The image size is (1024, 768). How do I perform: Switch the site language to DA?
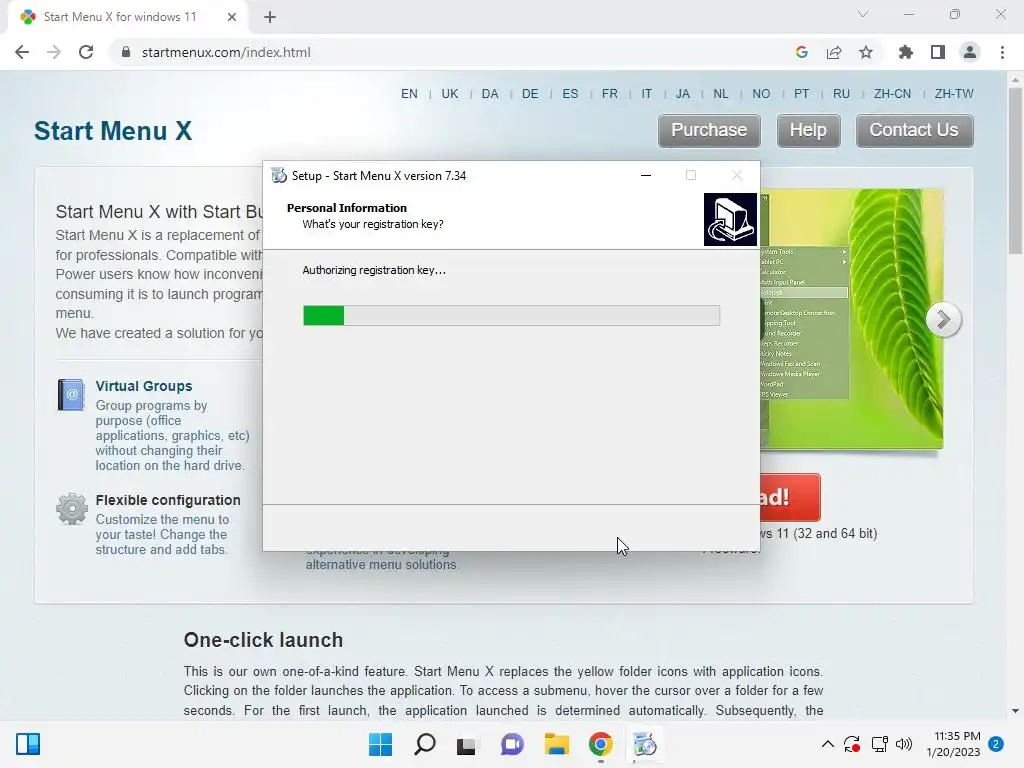(x=490, y=94)
